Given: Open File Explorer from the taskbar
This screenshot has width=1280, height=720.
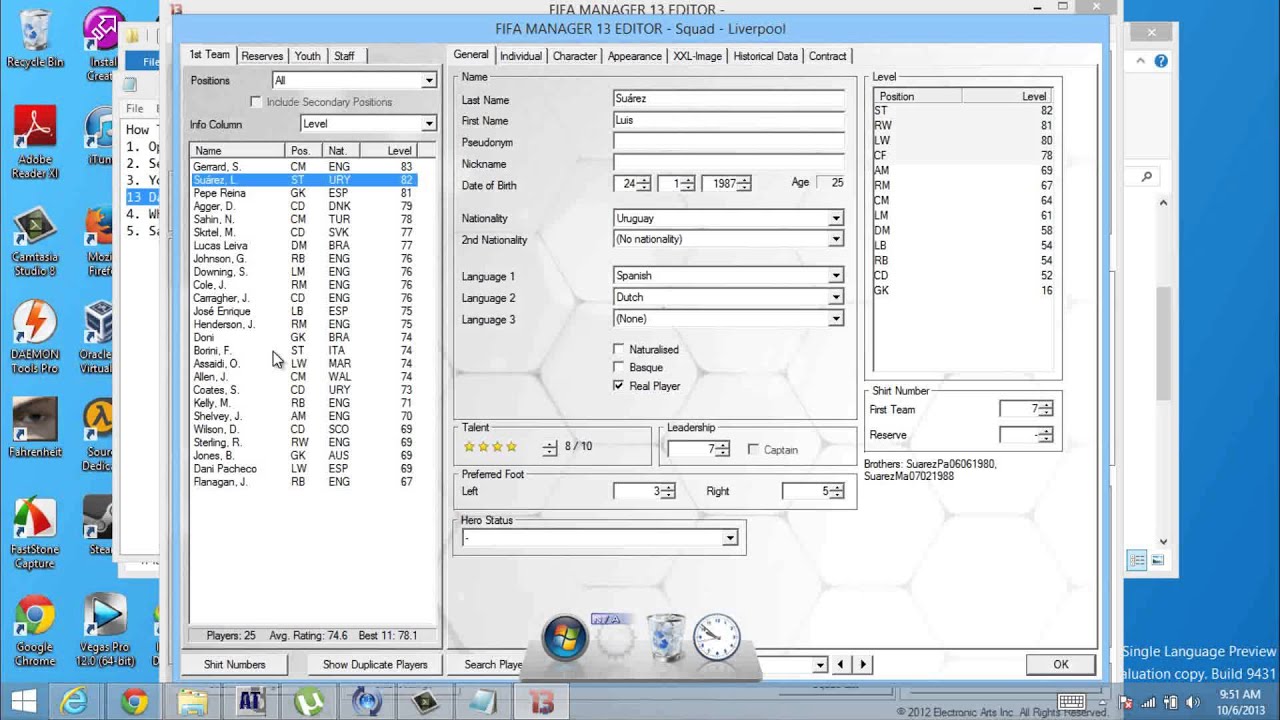Looking at the screenshot, I should coord(192,701).
